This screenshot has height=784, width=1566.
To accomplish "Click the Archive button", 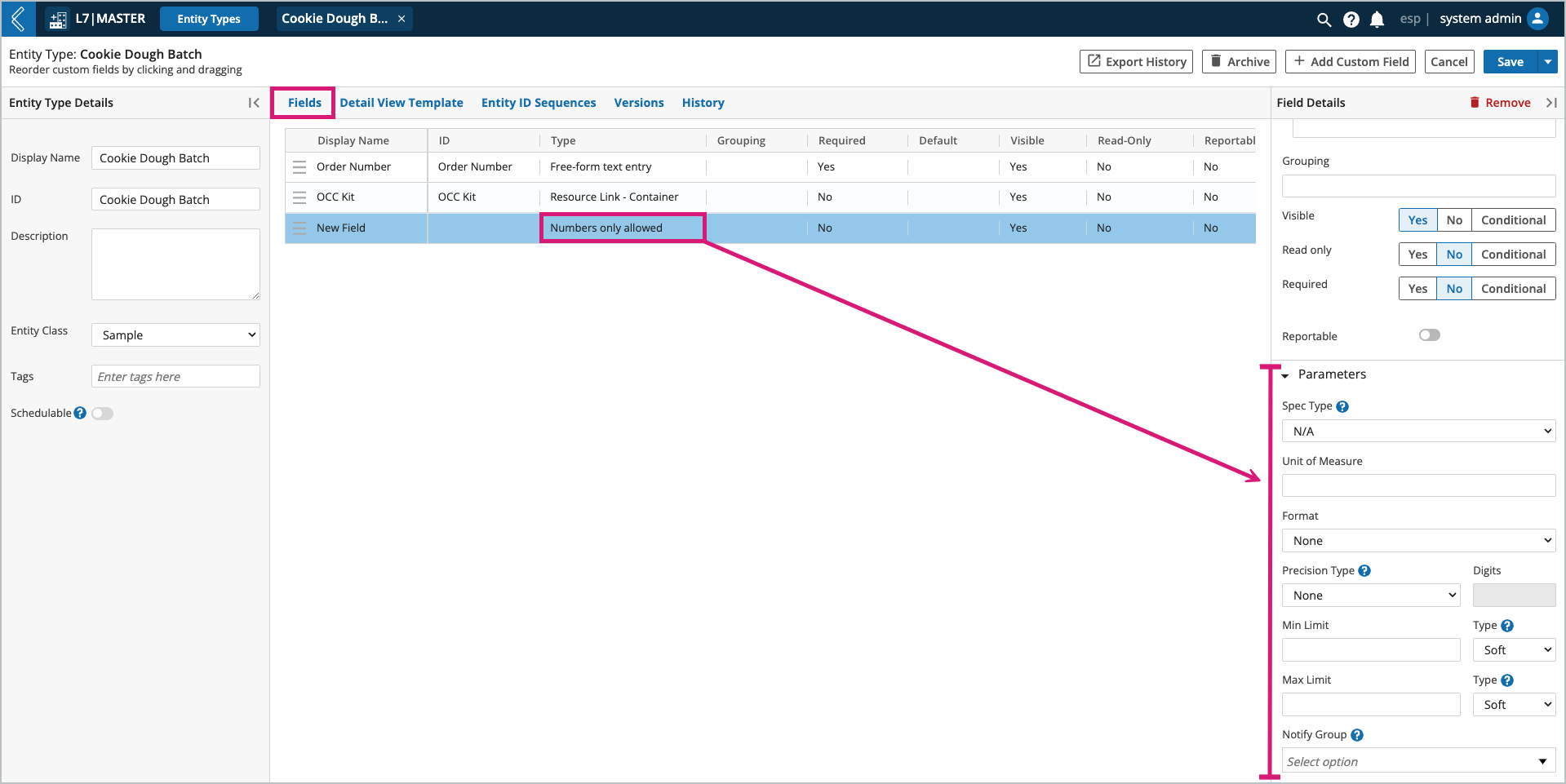I will tap(1239, 62).
